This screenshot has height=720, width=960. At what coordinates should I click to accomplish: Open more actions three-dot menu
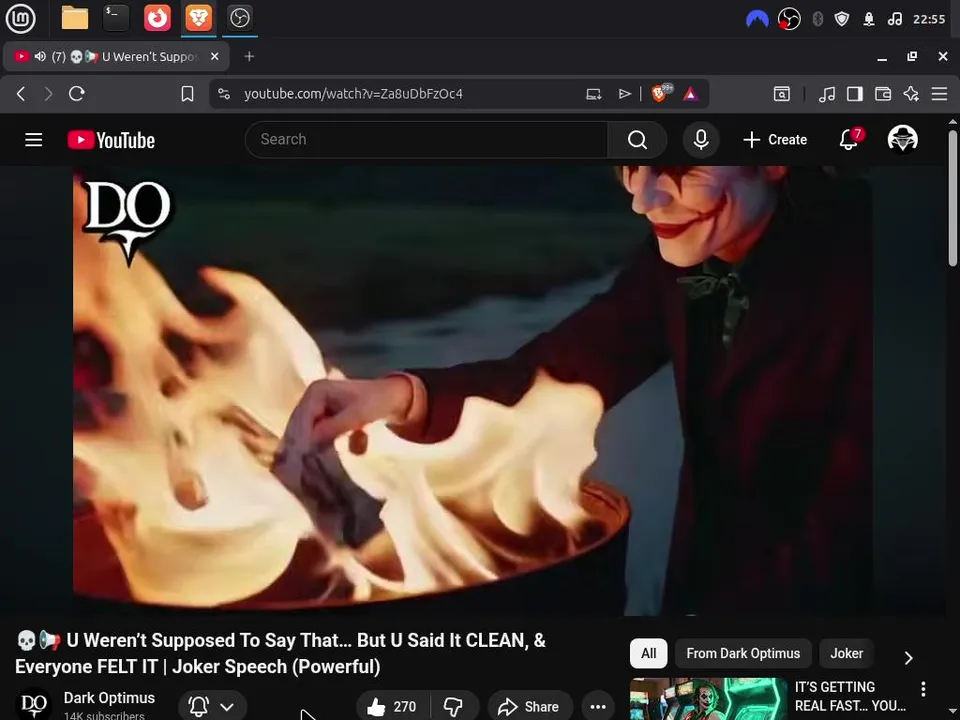click(x=598, y=707)
